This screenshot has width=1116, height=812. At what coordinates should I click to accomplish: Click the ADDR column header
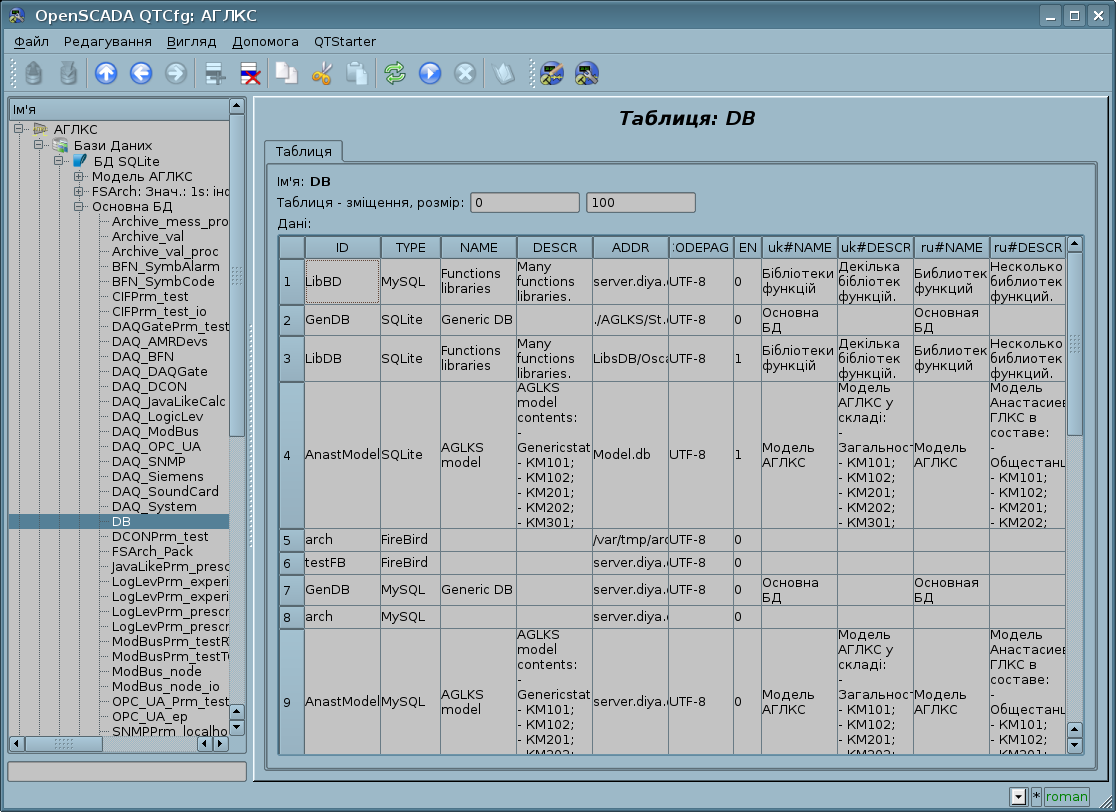[x=630, y=247]
